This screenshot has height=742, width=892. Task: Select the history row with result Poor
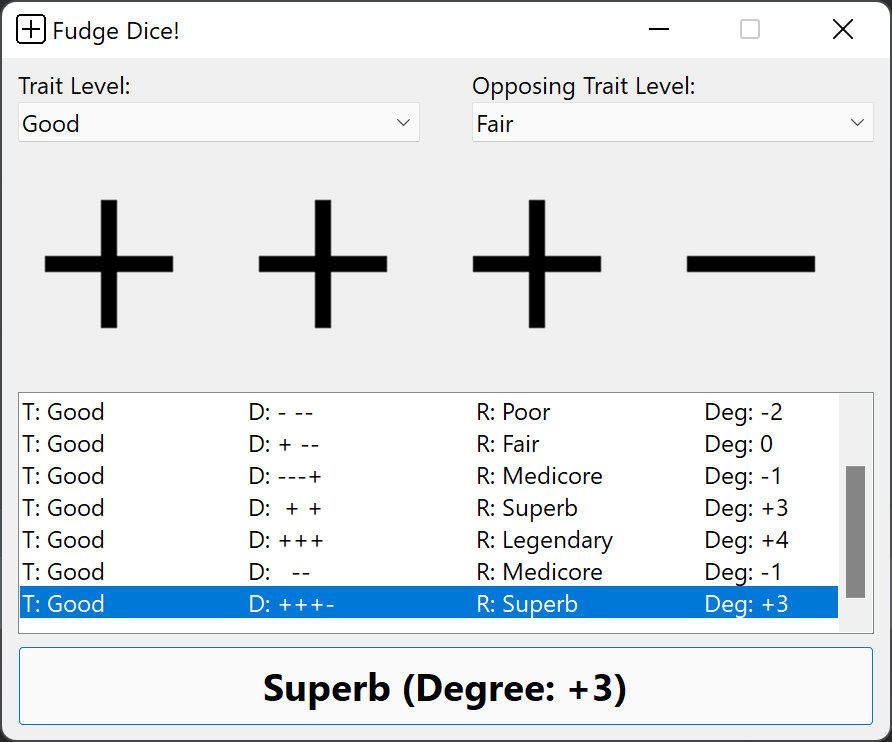click(429, 412)
